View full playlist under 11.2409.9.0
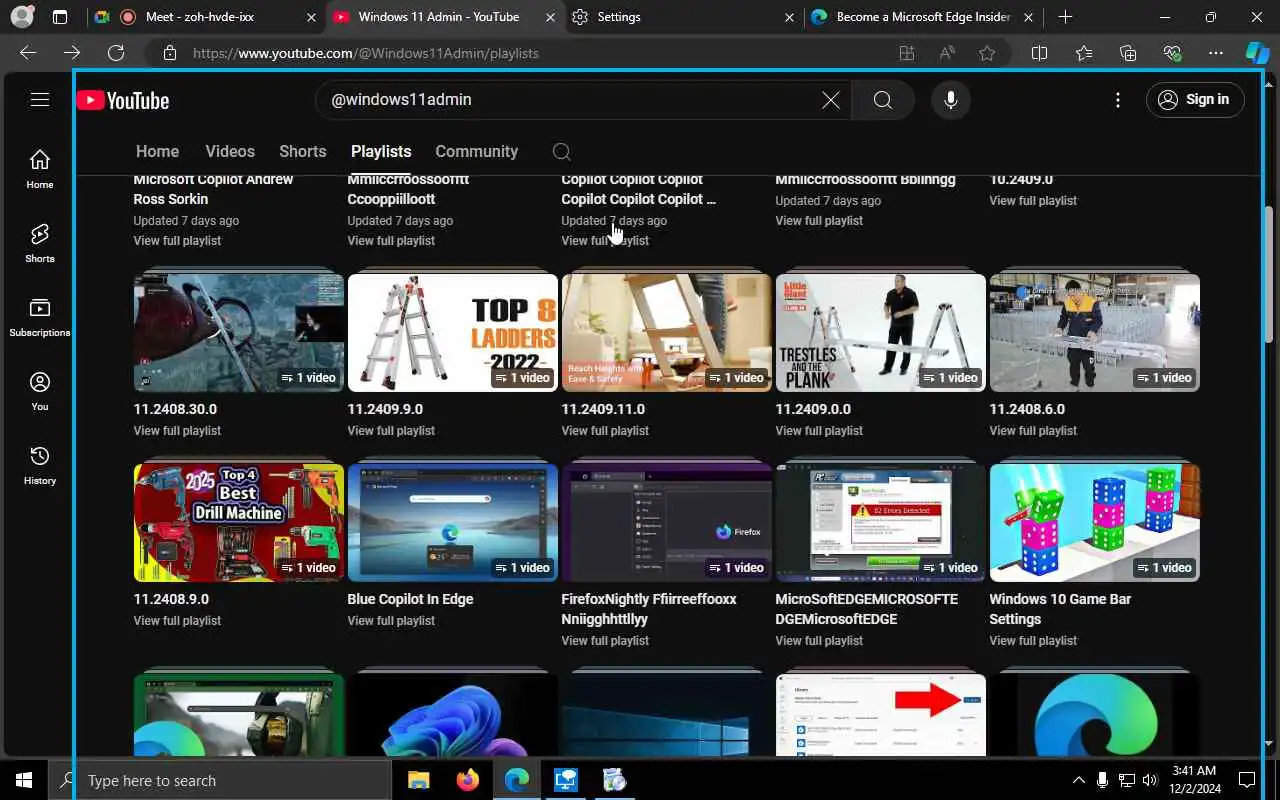 pos(391,431)
